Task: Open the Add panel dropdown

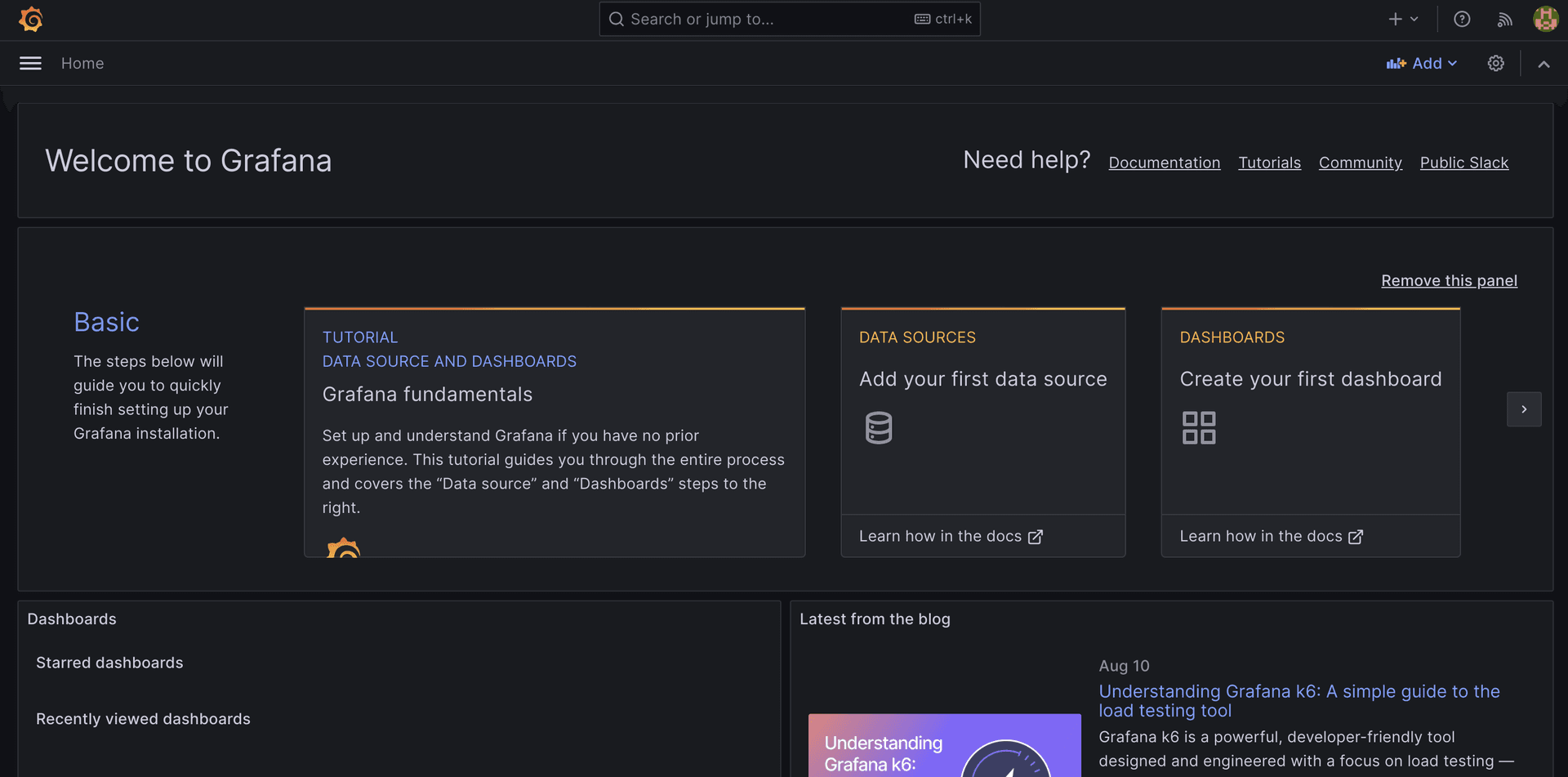Action: tap(1422, 64)
